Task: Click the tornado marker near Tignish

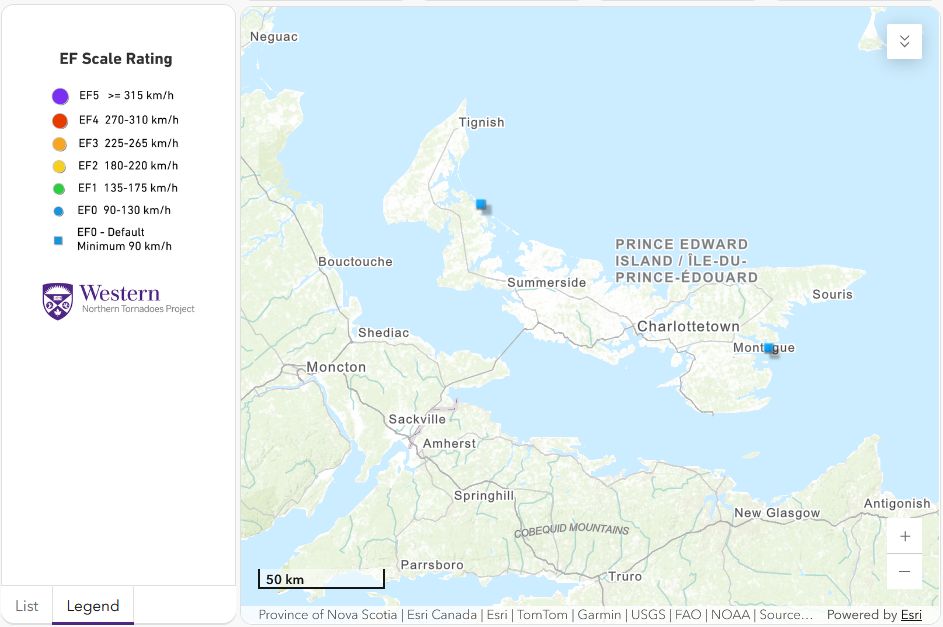Action: tap(481, 204)
